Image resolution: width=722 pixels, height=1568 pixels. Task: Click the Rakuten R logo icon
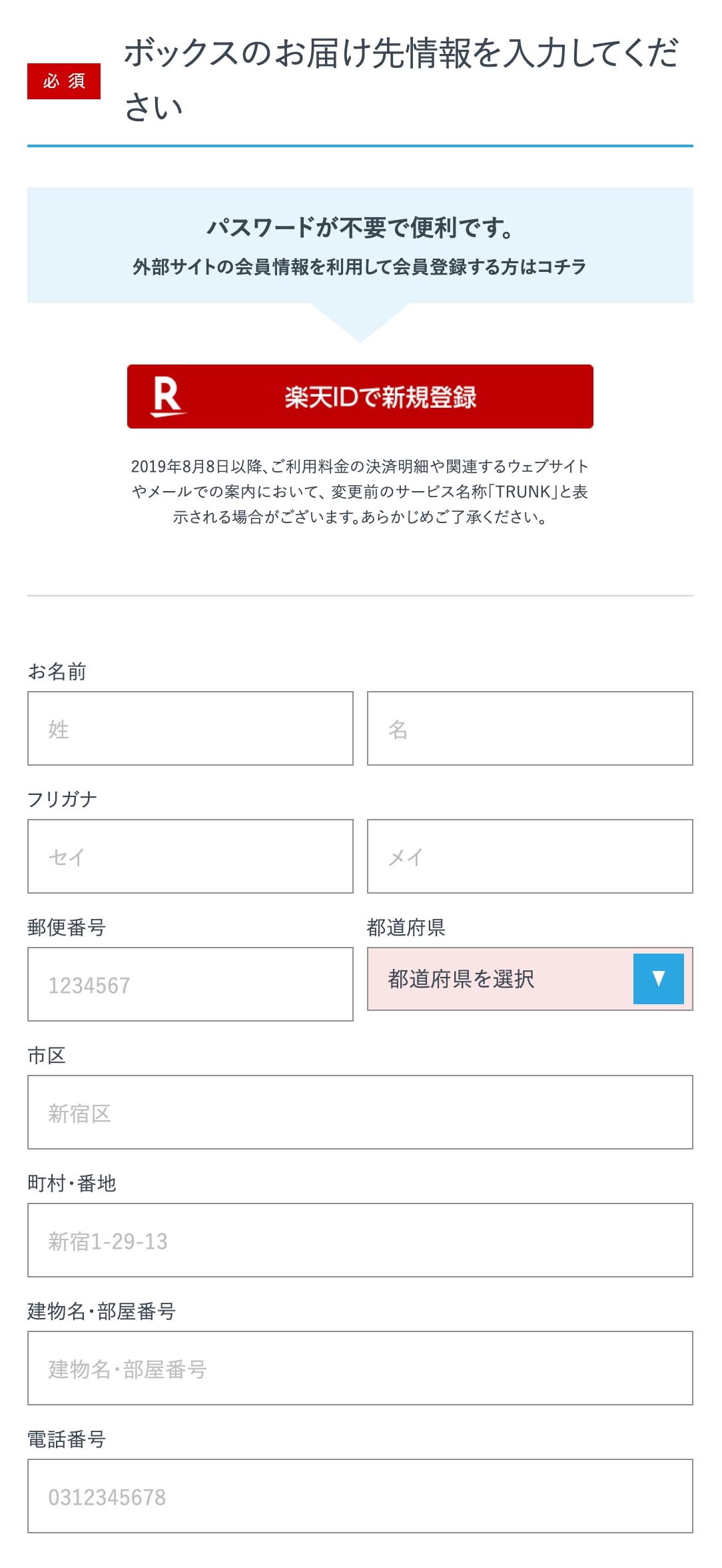coord(168,396)
